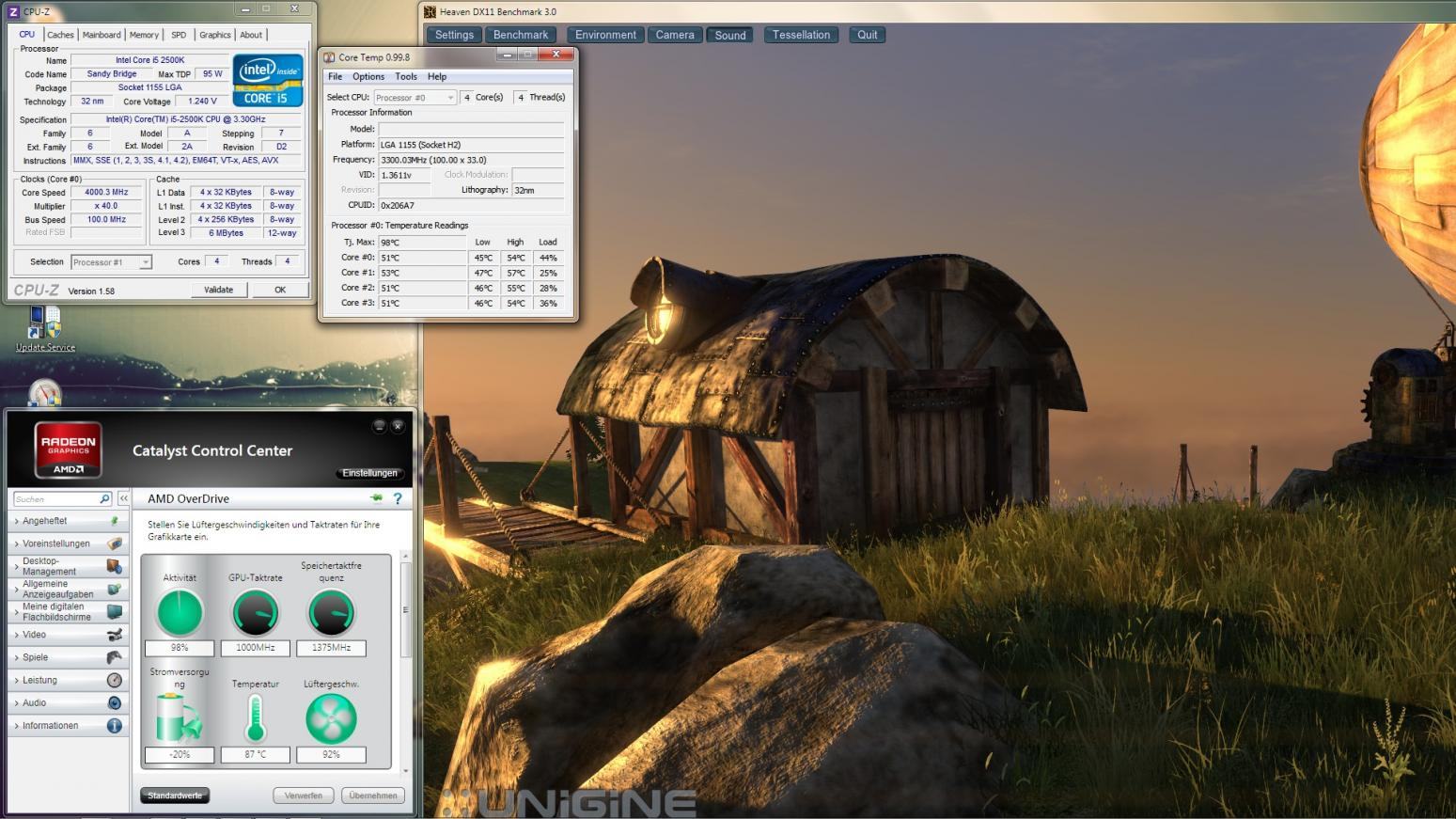
Task: Open the Memory tab in CPU-Z
Action: tap(144, 35)
